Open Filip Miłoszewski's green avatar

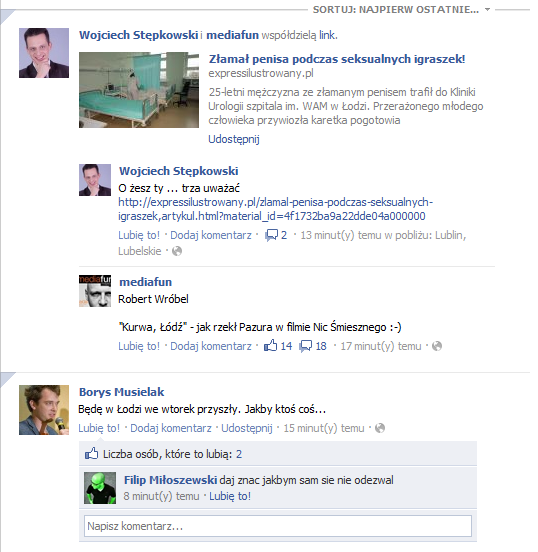(x=100, y=488)
